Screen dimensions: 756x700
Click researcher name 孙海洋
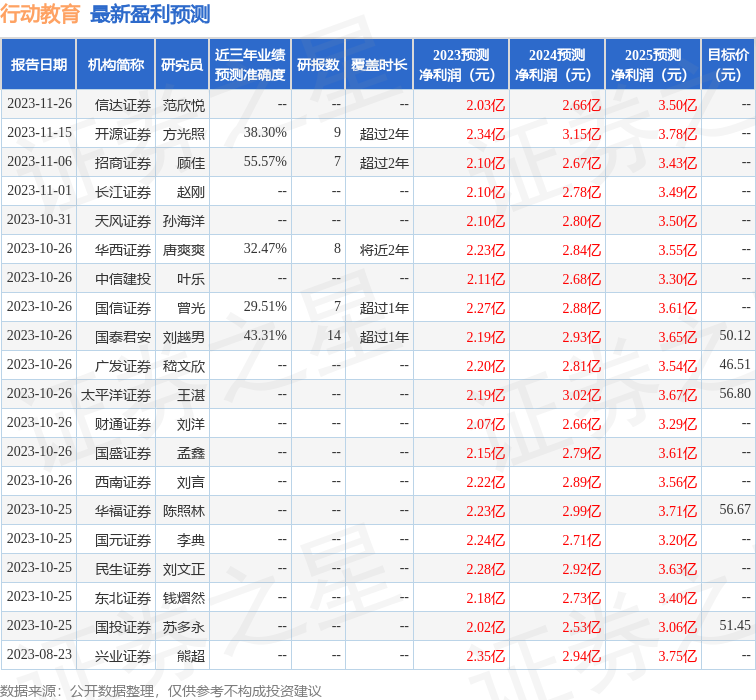point(184,221)
